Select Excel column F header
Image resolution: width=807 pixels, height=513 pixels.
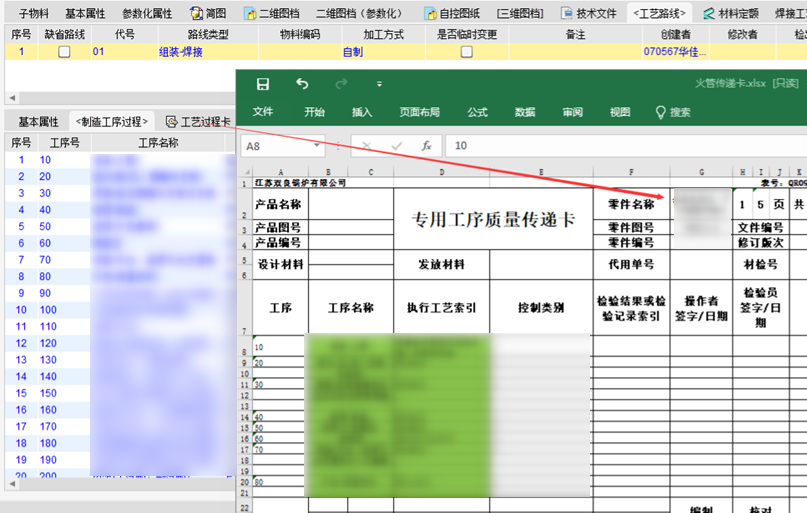(x=631, y=172)
